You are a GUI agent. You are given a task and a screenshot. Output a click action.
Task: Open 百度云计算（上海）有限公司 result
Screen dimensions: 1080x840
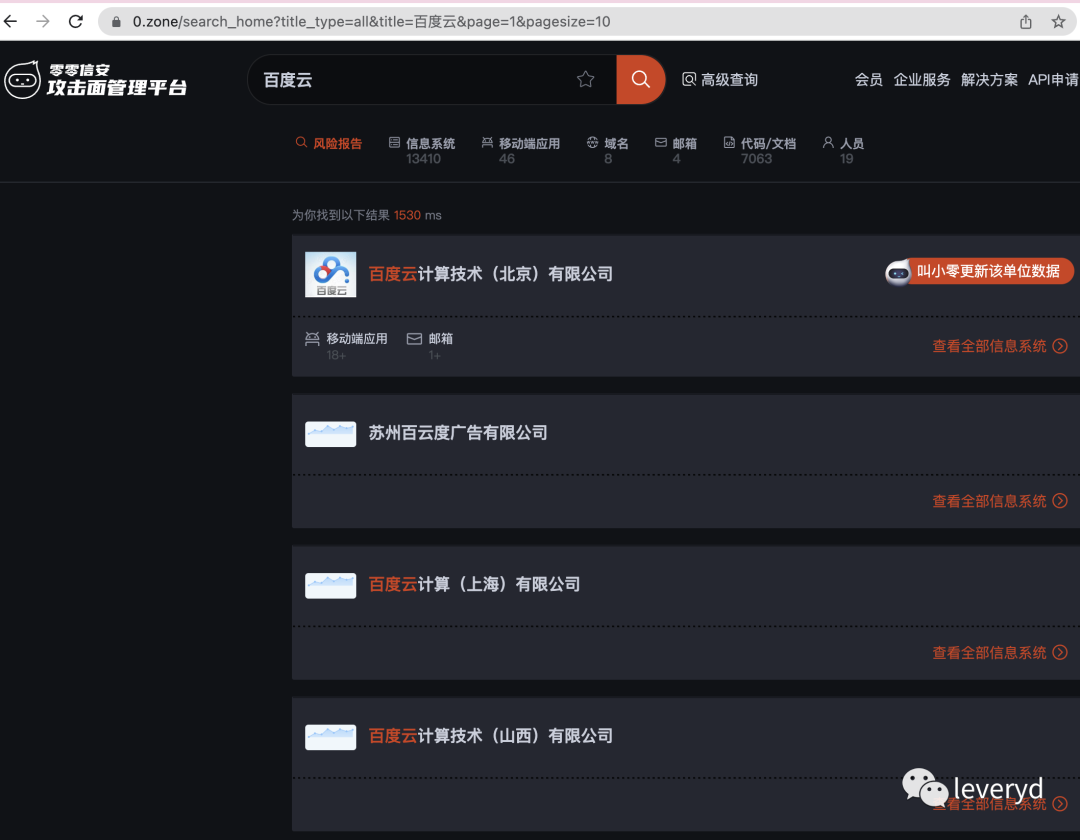(x=474, y=585)
